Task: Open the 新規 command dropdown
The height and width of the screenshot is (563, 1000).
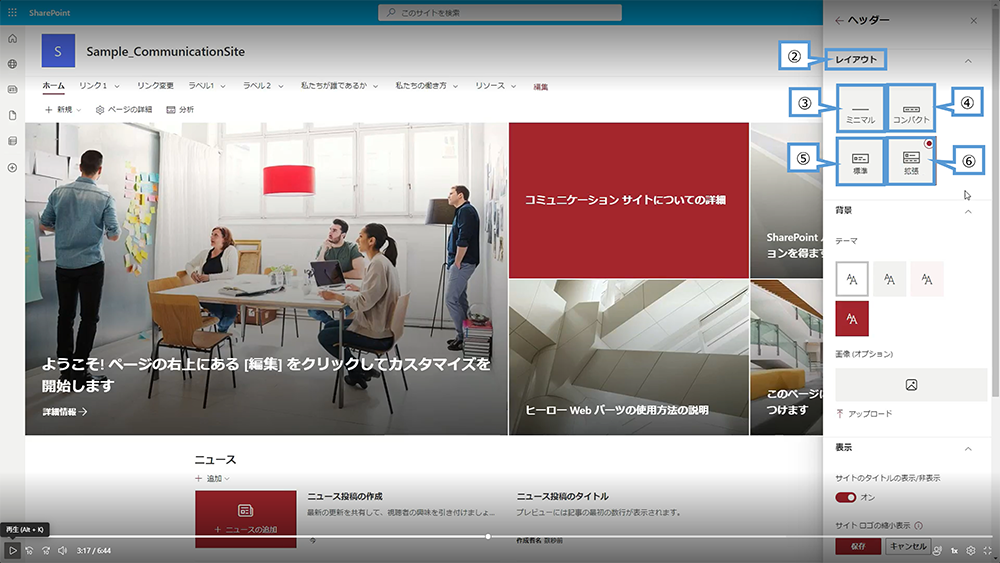Action: pos(63,110)
